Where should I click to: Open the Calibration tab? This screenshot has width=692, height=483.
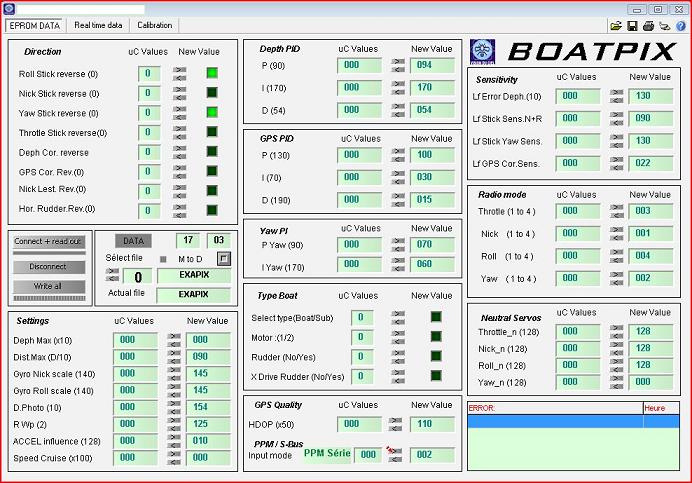[x=154, y=25]
